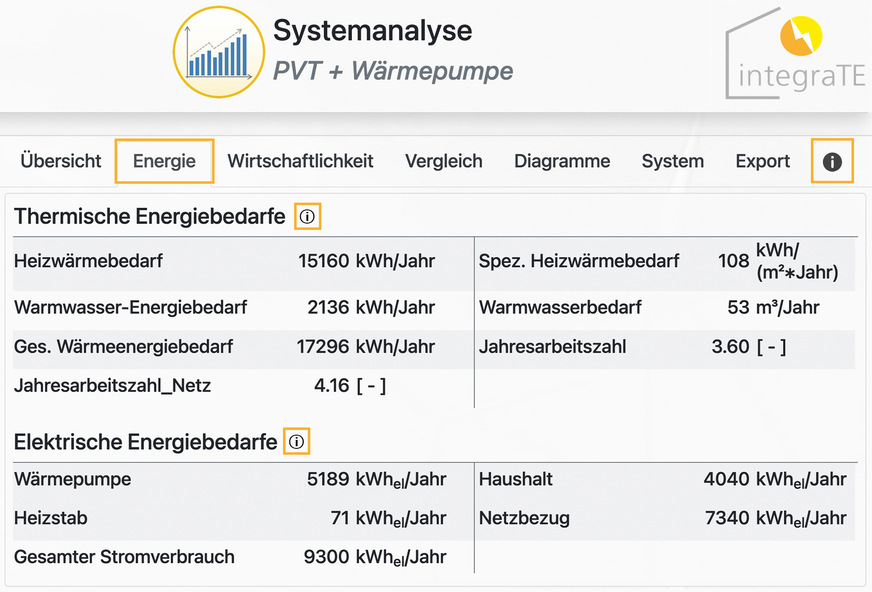
Task: Click the info icon next to Thermische Energiebedarfe
Action: (308, 215)
